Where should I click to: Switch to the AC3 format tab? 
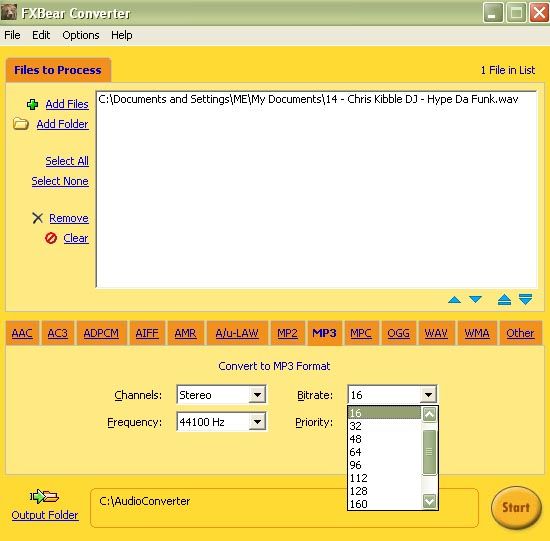pos(58,333)
